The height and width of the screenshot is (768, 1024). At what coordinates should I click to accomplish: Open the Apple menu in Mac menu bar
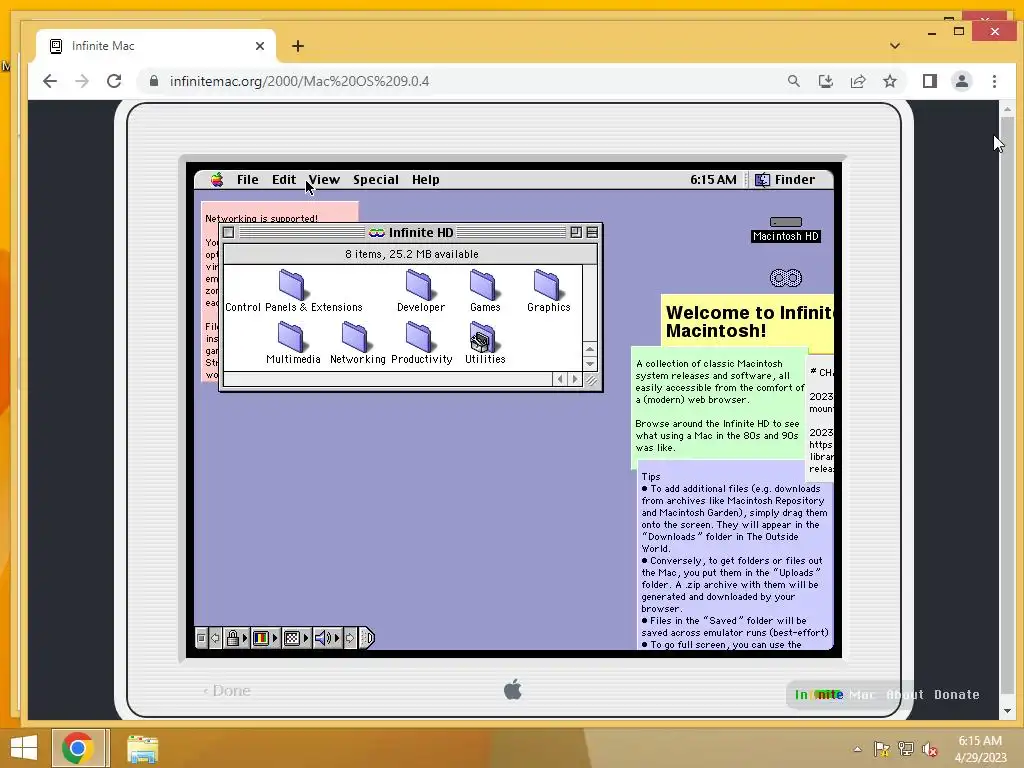click(x=217, y=180)
